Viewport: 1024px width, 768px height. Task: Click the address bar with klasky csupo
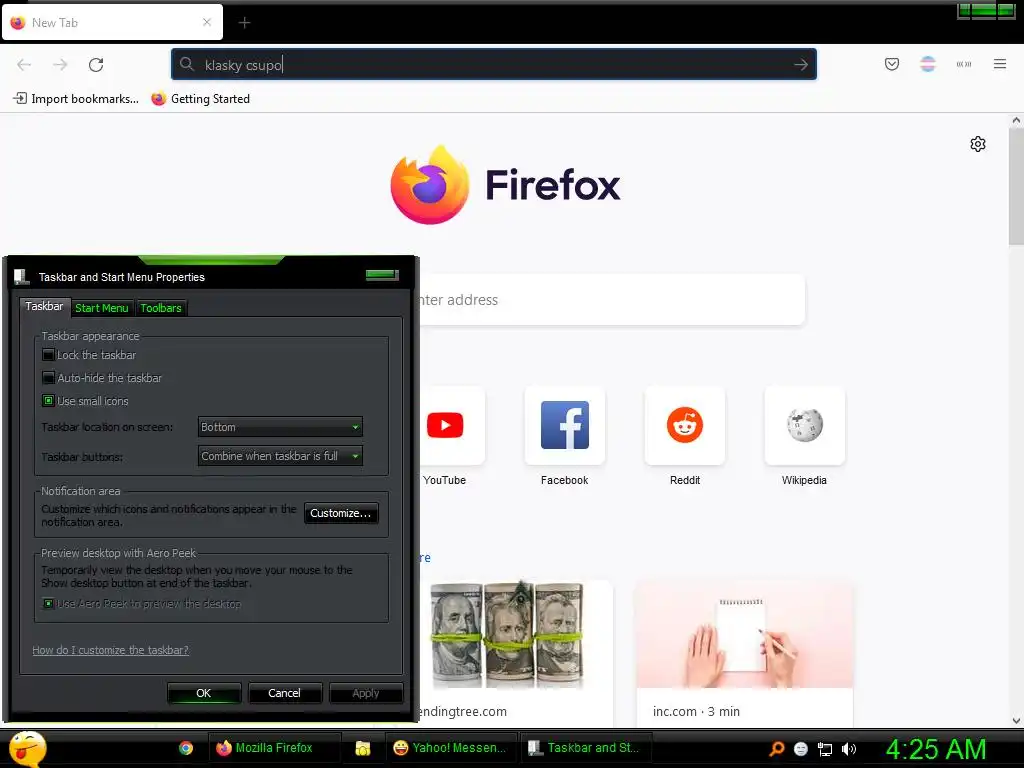494,65
